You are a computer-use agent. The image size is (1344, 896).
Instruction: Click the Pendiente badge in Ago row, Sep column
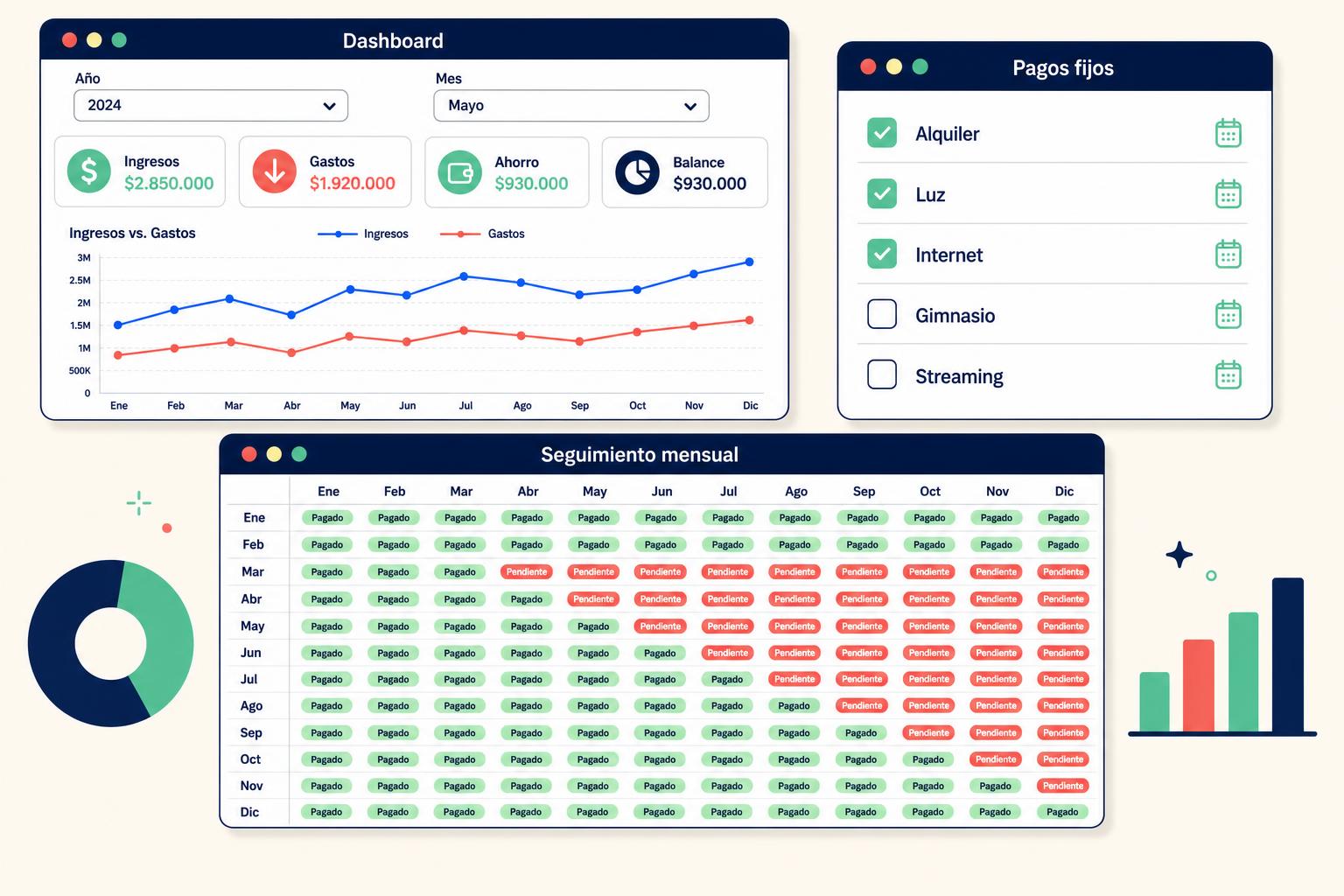click(x=862, y=705)
